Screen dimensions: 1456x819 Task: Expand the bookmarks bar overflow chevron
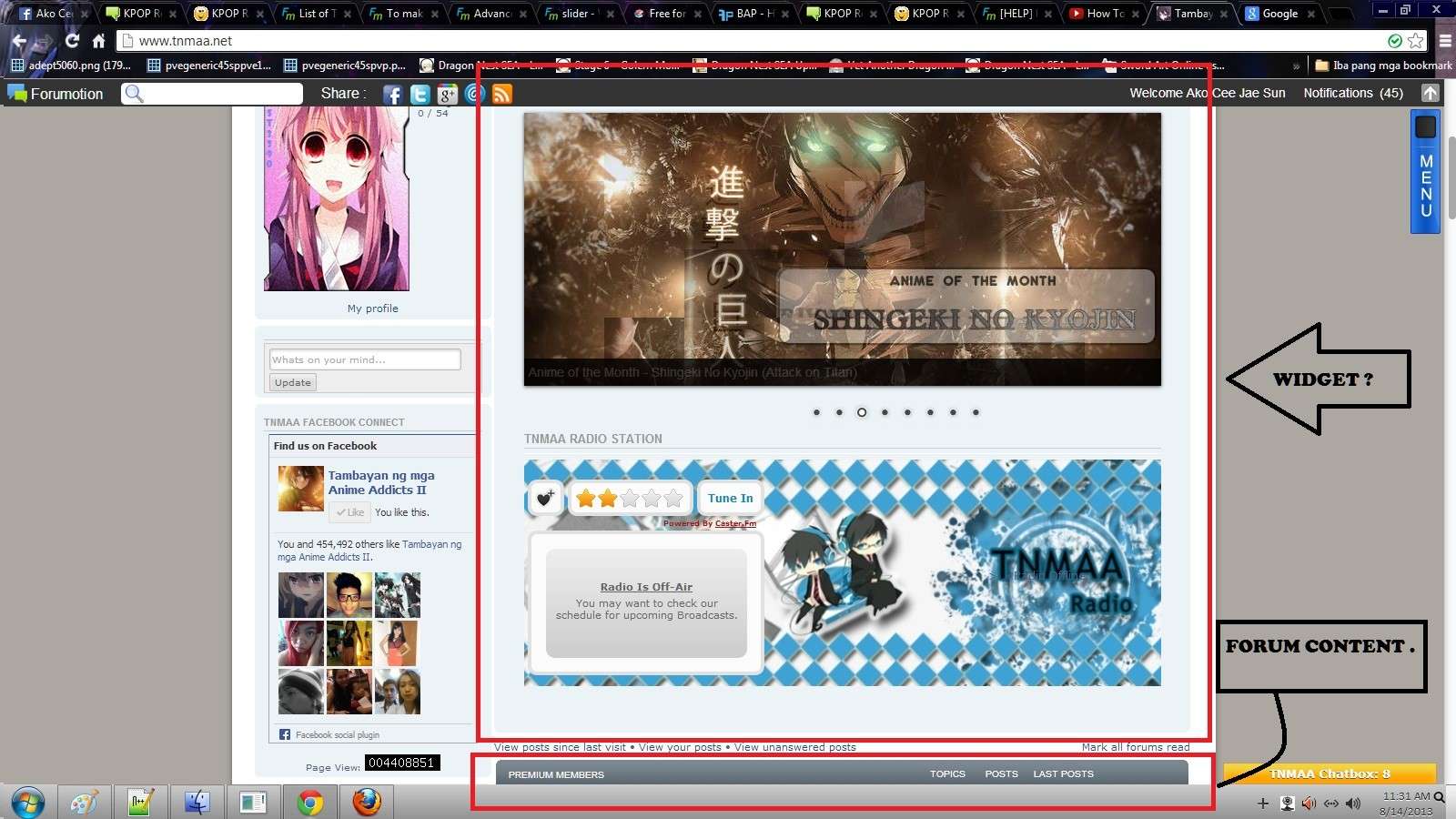click(1296, 66)
